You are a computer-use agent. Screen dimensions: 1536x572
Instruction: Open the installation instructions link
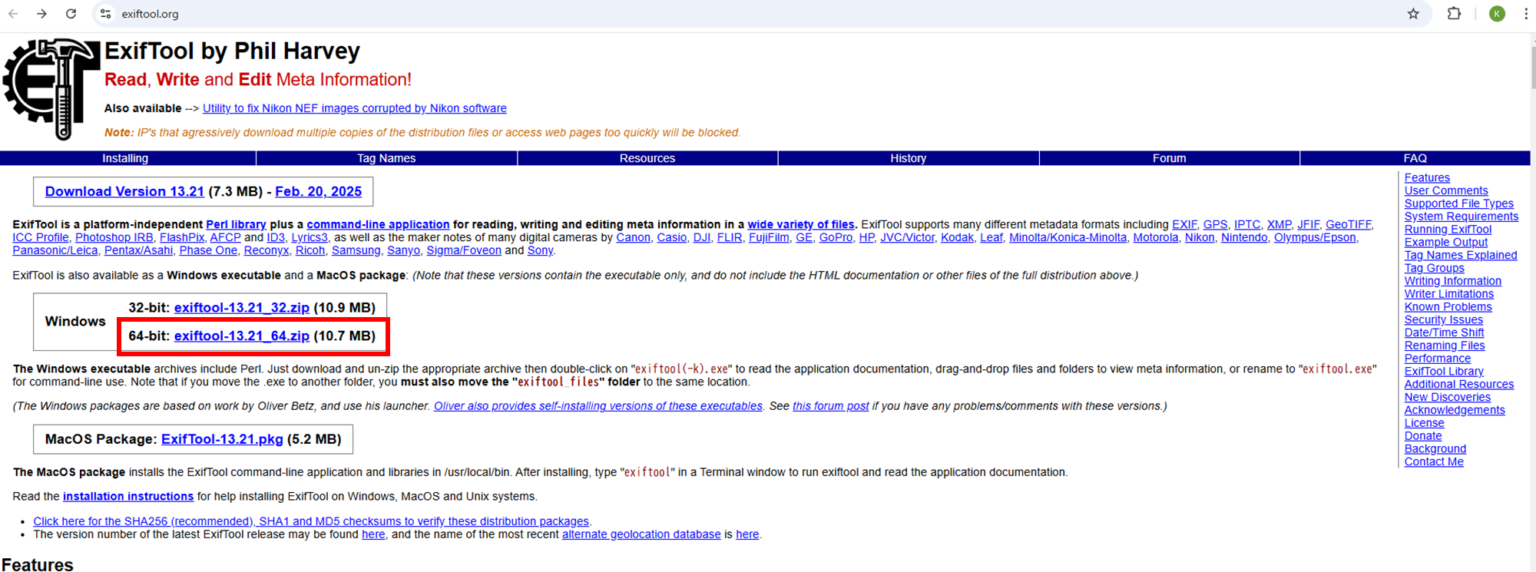128,496
